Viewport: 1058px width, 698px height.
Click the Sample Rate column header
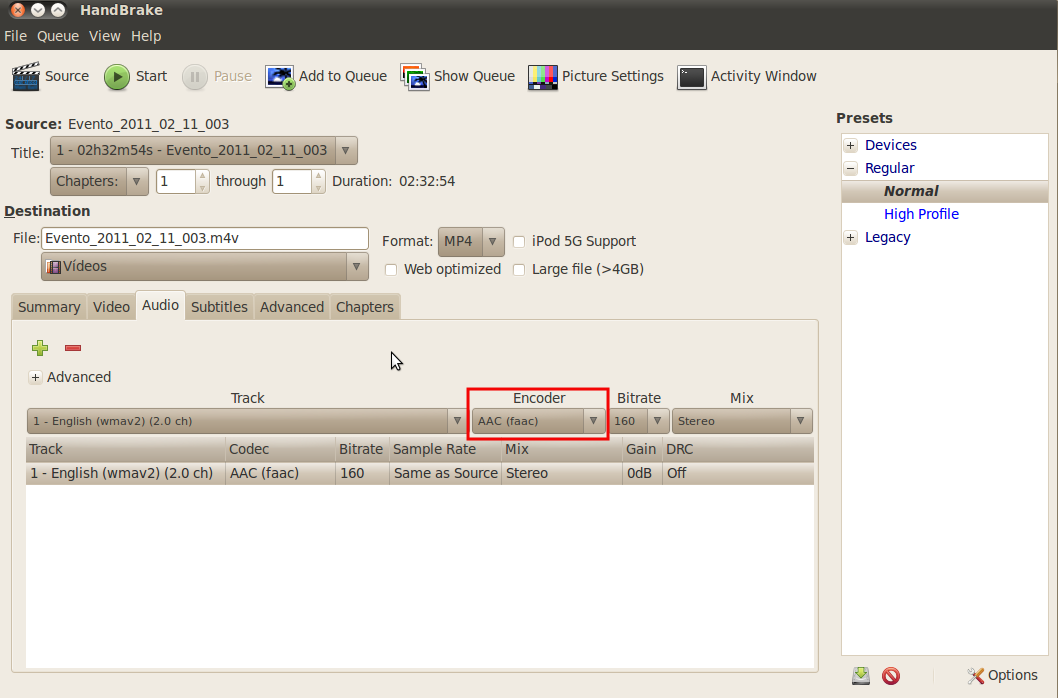point(445,450)
